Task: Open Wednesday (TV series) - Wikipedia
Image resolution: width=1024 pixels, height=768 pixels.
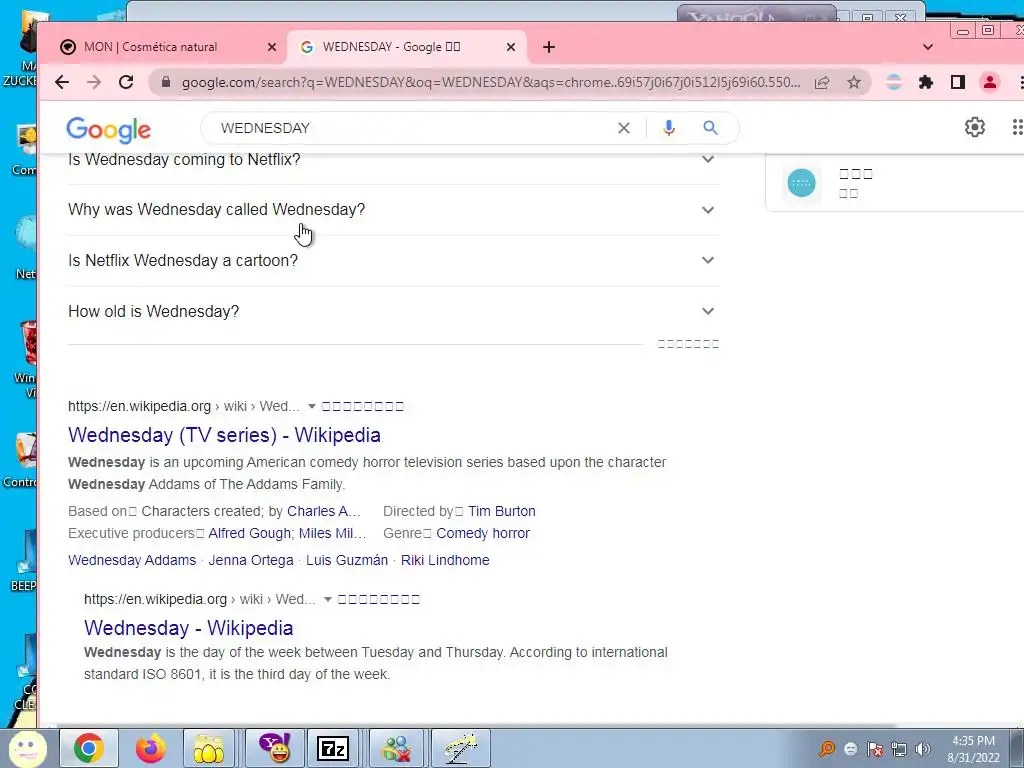Action: 224,435
